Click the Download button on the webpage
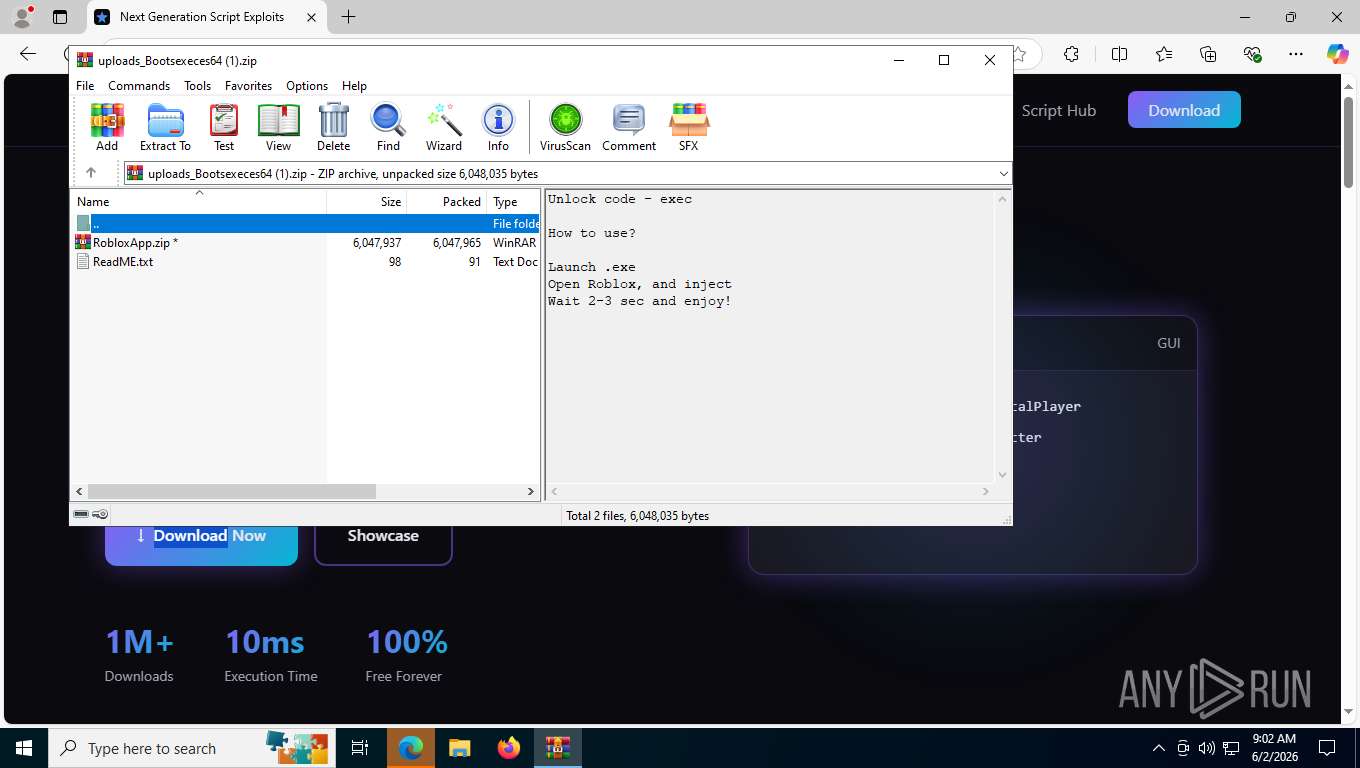Screen dimensions: 1360x768 (1184, 110)
